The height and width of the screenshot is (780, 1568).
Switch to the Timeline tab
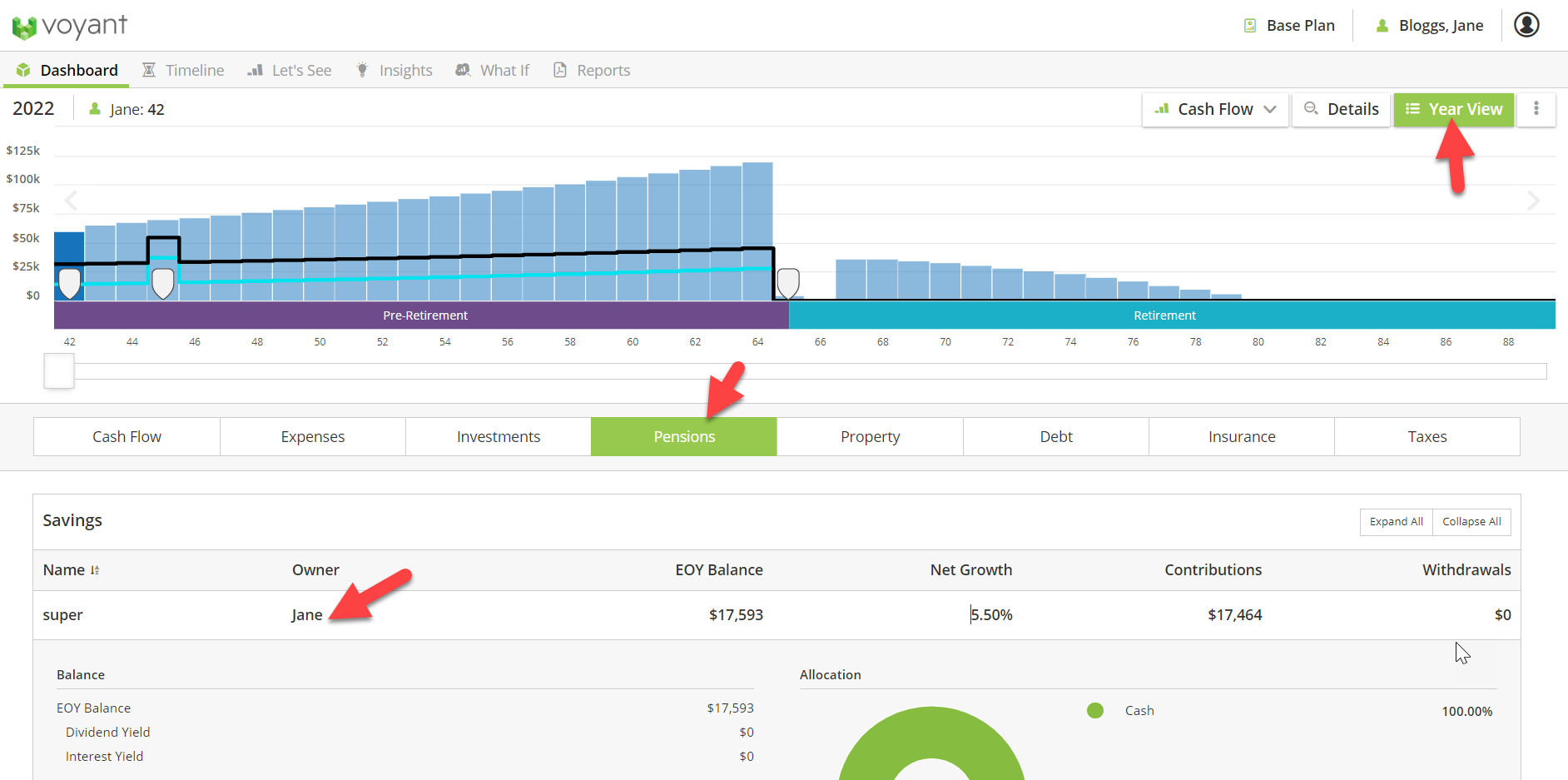(183, 70)
